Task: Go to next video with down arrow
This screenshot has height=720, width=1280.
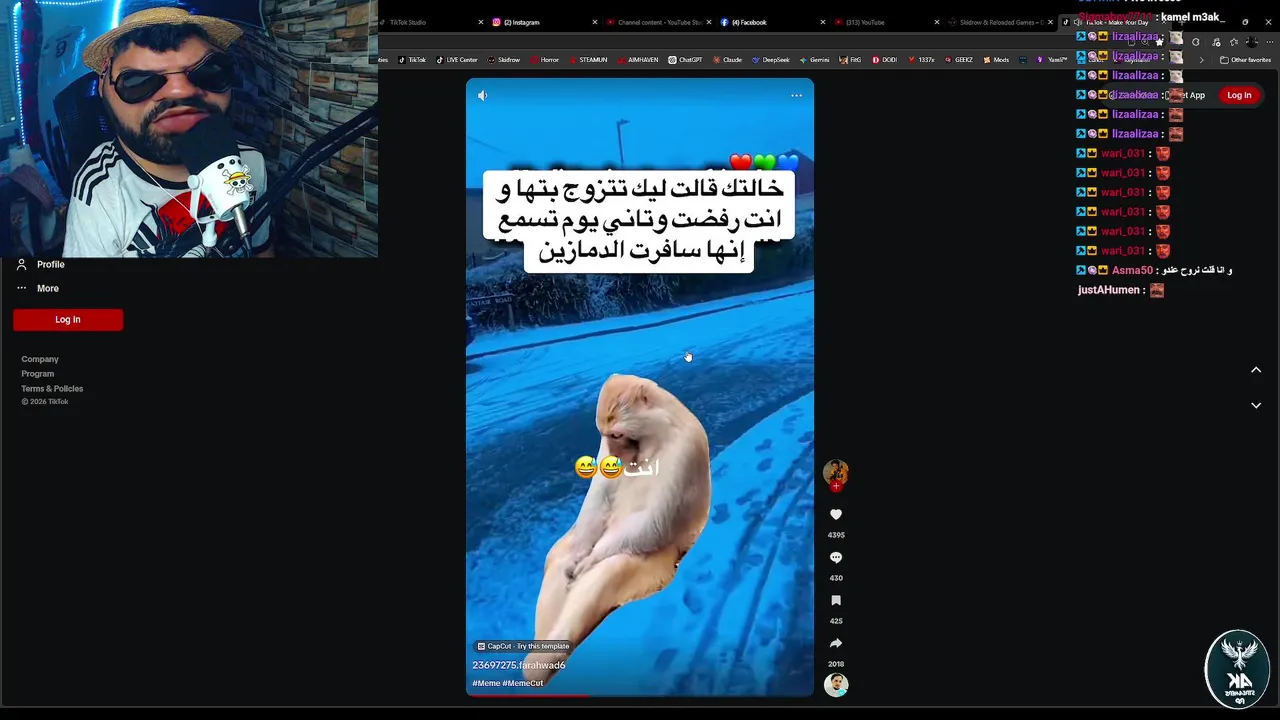Action: [1256, 405]
